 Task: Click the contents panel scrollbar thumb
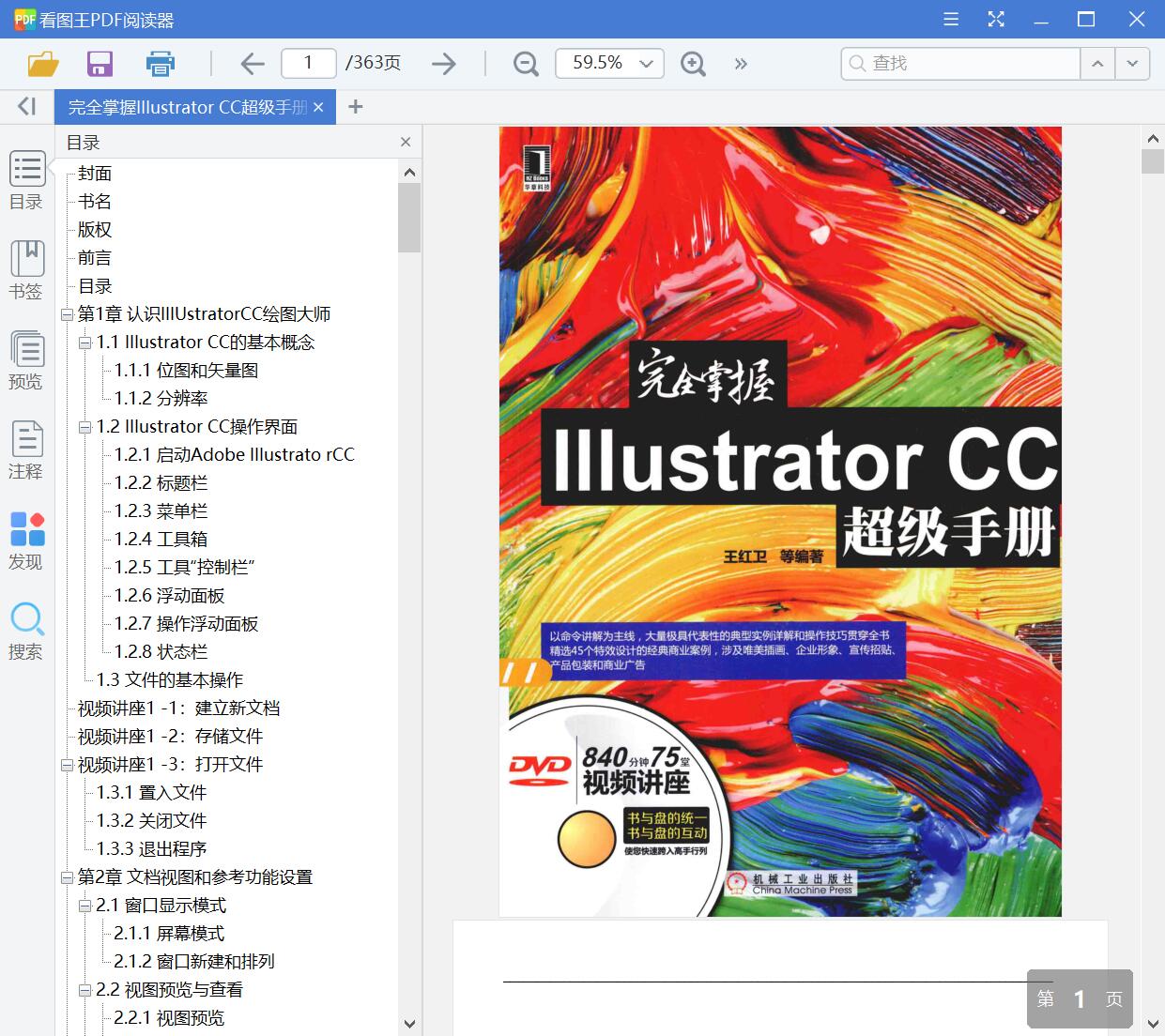pos(409,218)
